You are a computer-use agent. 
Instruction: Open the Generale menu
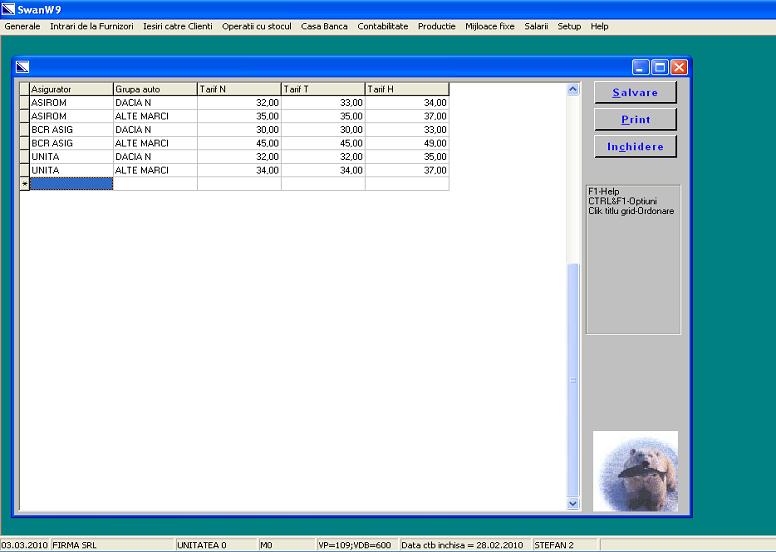(22, 26)
